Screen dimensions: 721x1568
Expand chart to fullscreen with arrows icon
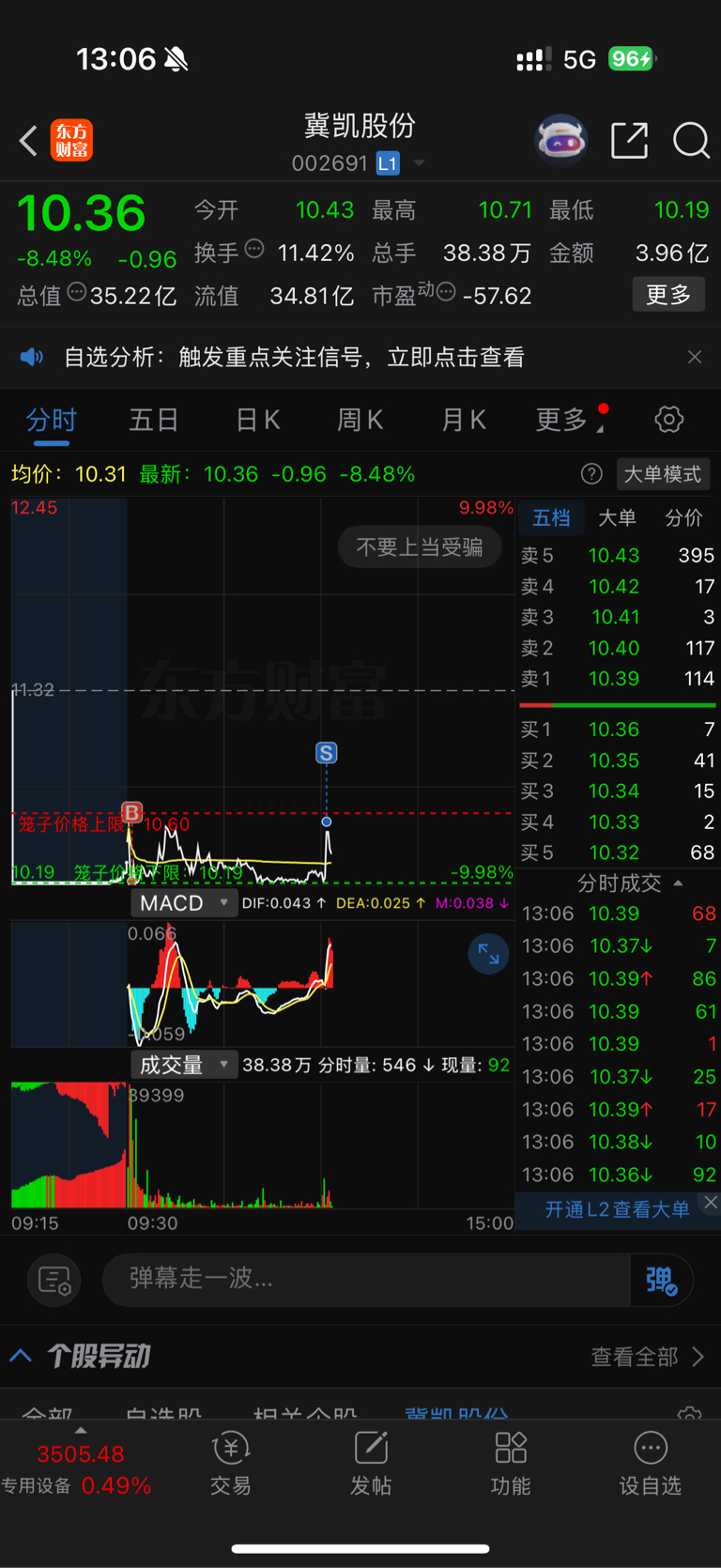click(x=488, y=955)
